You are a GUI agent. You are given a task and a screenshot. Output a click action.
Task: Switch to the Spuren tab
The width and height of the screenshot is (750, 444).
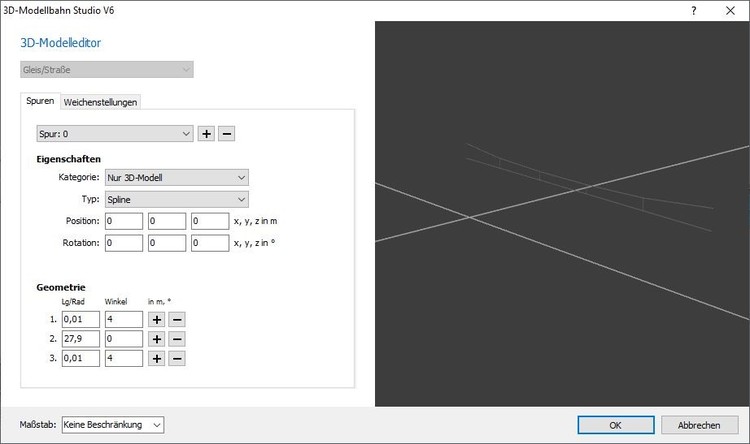(40, 101)
